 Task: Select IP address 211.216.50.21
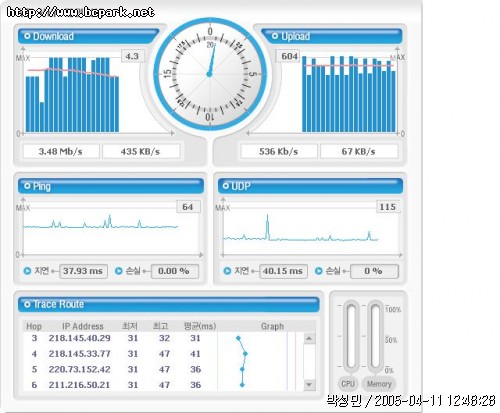tap(80, 385)
